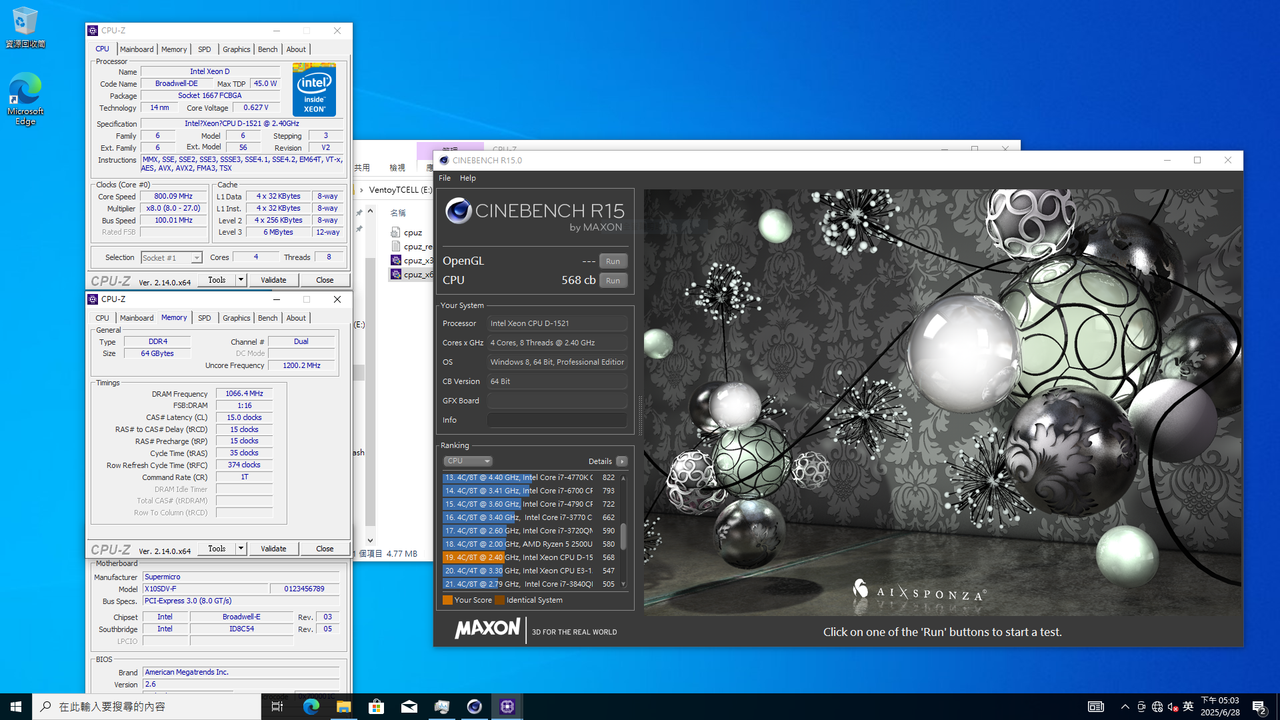Image resolution: width=1280 pixels, height=720 pixels.
Task: Open the notification center icon
Action: (x=1259, y=707)
